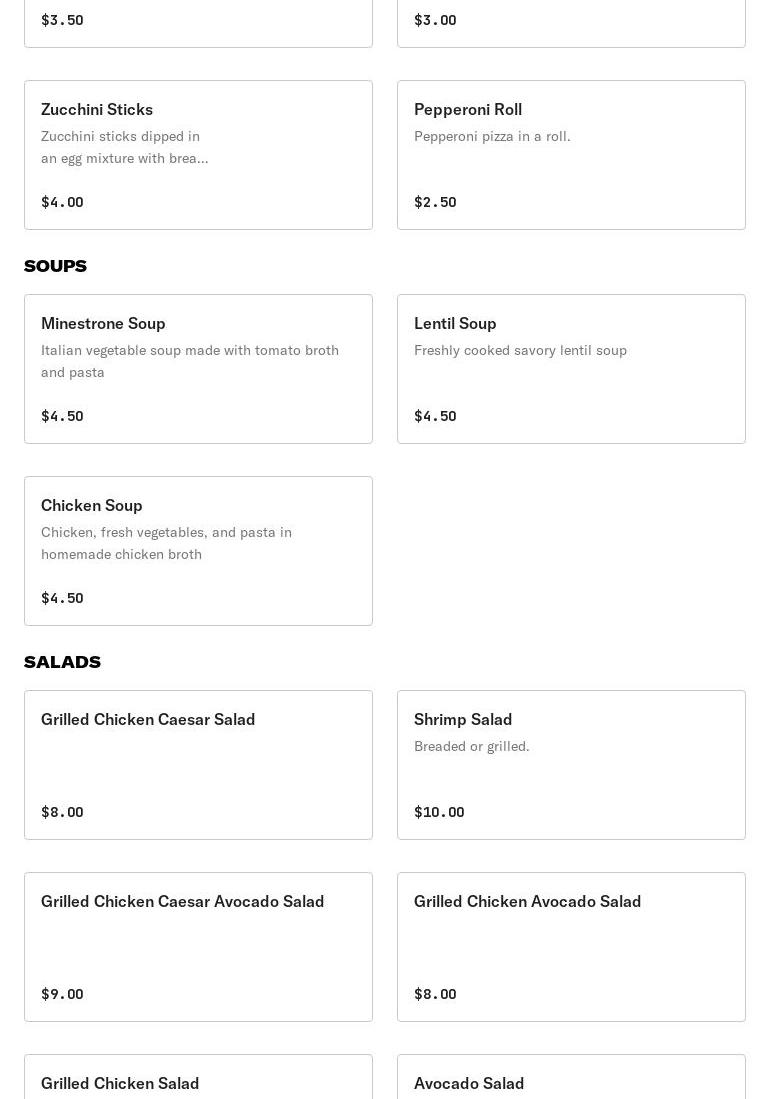770x1099 pixels.
Task: Click the $10.00 Shrimp Salad price
Action: point(439,812)
